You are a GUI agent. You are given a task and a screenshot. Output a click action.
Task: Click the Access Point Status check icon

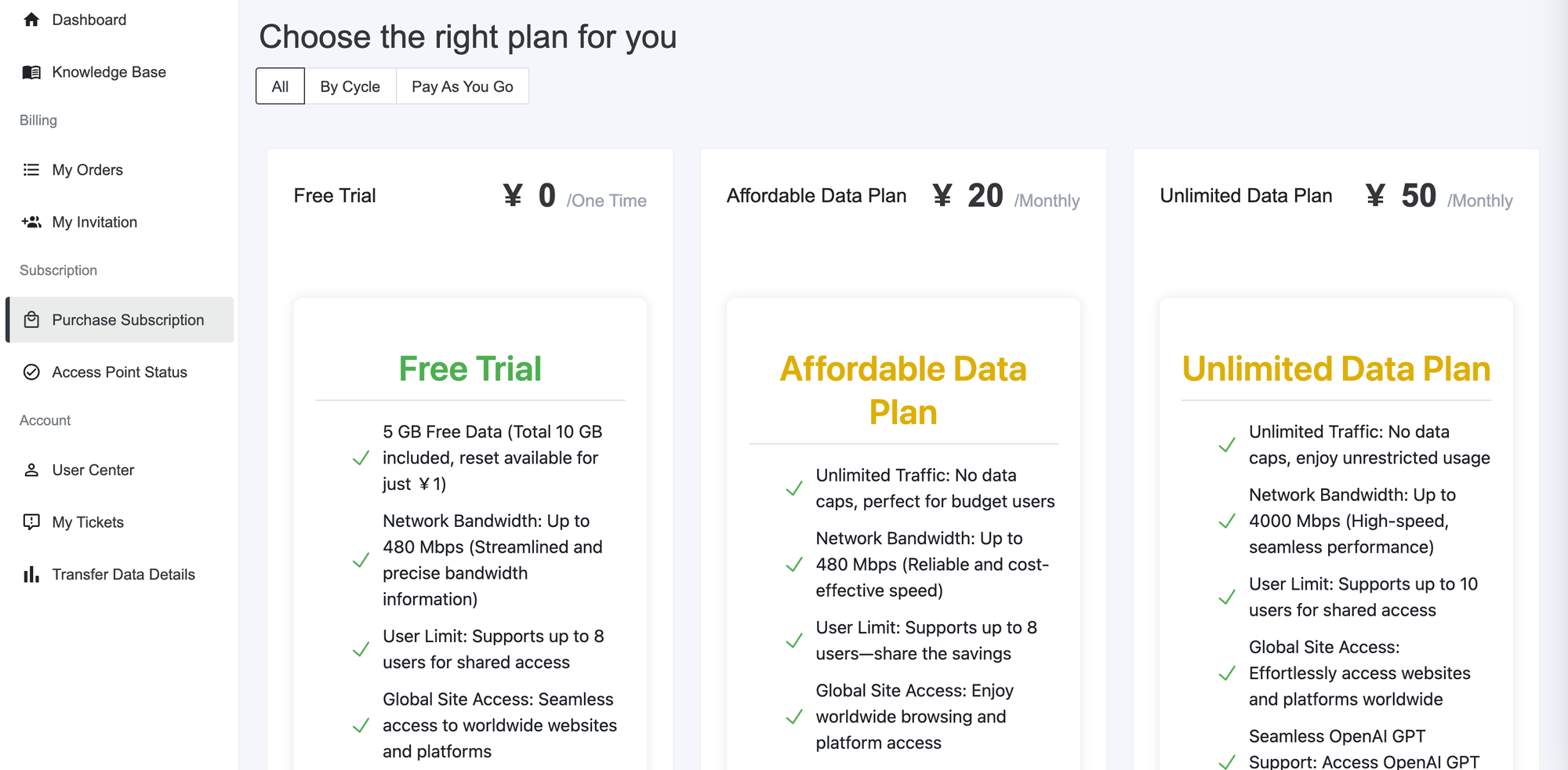31,372
